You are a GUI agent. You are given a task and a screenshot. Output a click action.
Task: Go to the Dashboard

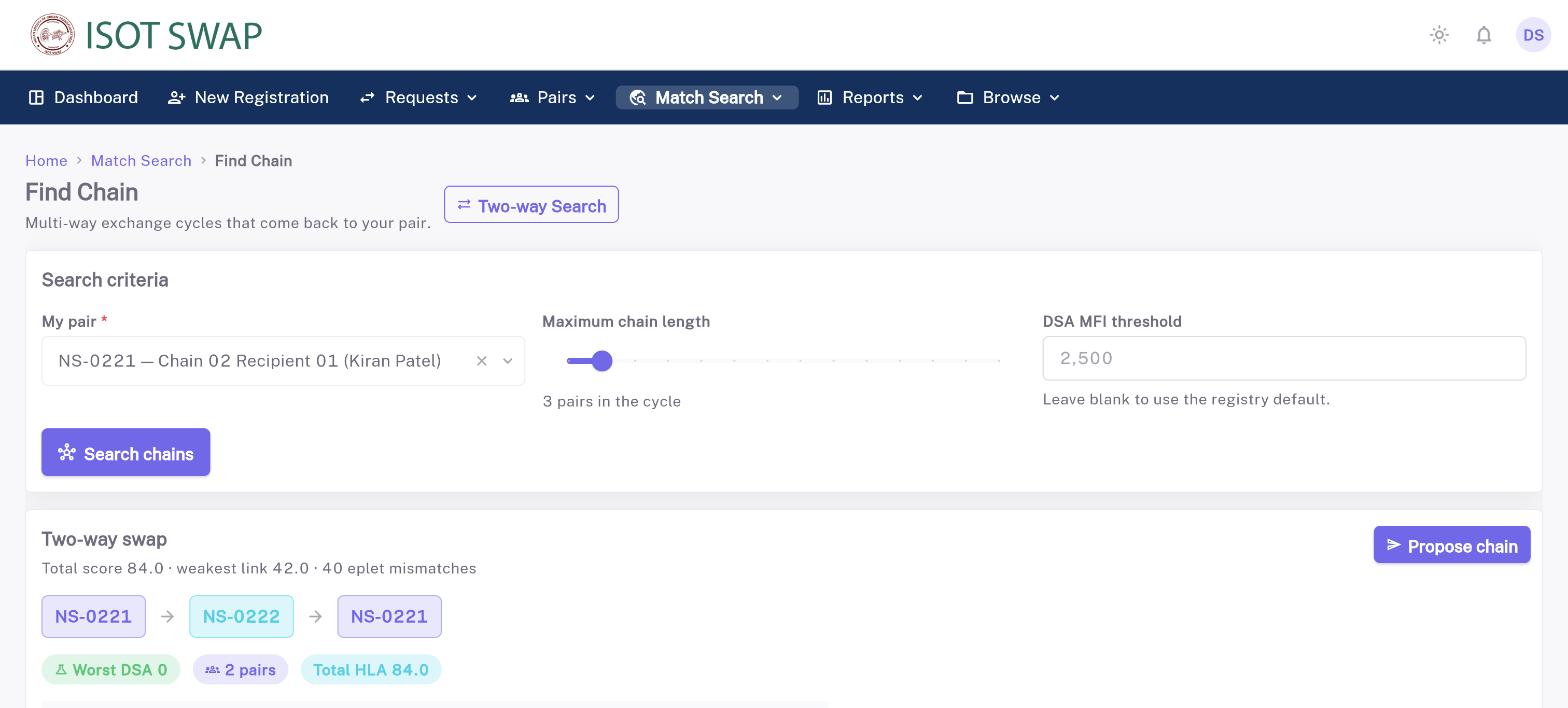pyautogui.click(x=83, y=97)
